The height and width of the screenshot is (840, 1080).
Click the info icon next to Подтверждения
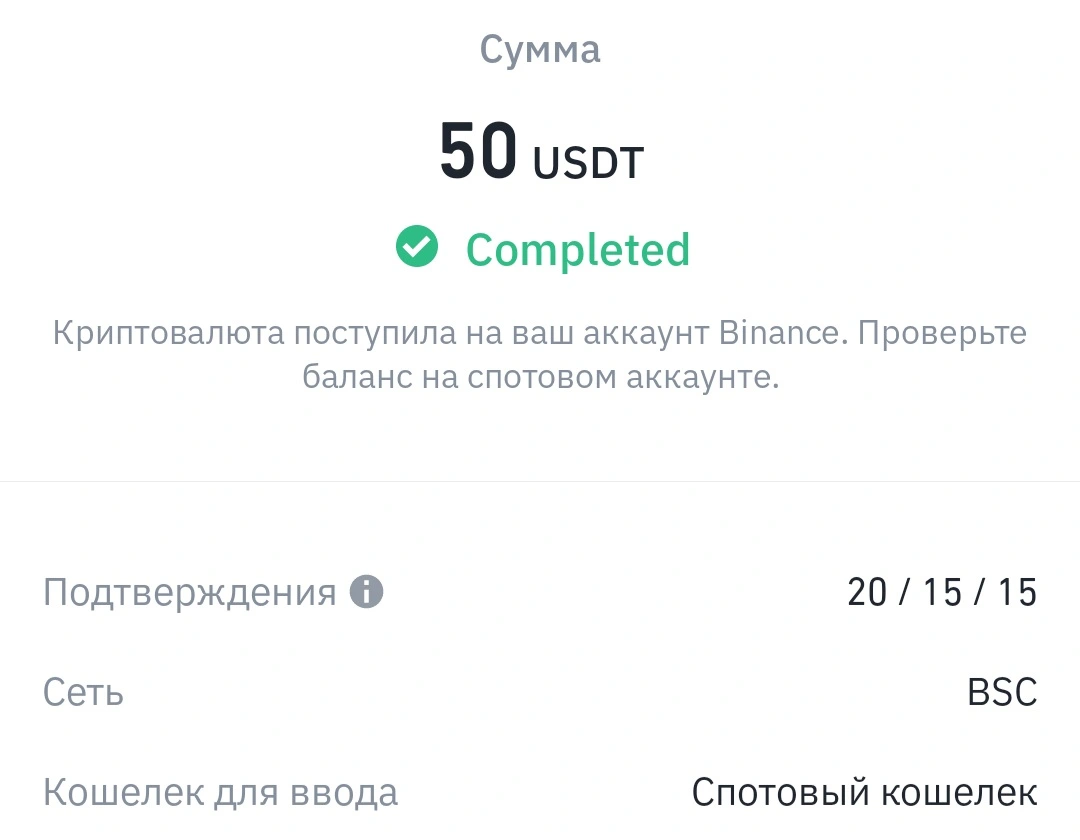pos(366,591)
